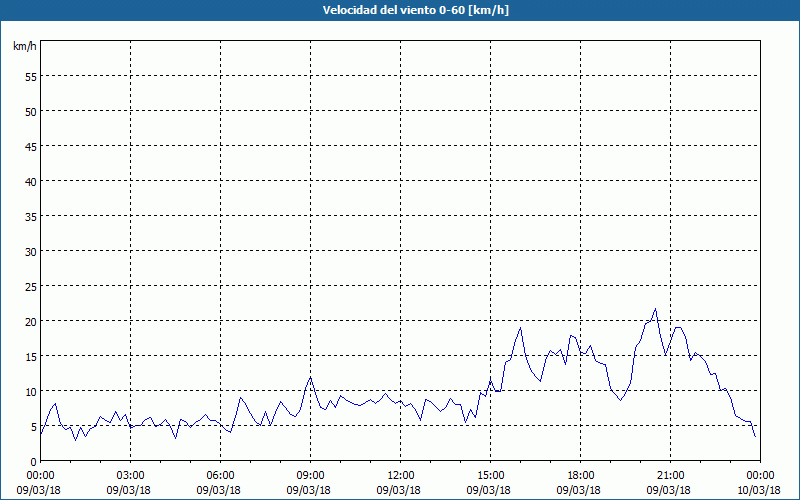Viewport: 800px width, 500px height.
Task: Select the 21:00 time label
Action: (670, 475)
